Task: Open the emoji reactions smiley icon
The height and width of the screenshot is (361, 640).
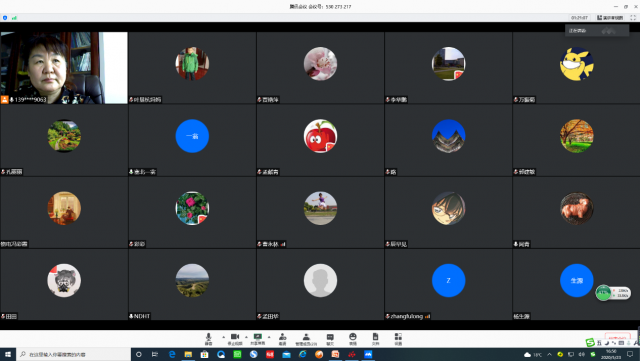Action: coord(353,339)
